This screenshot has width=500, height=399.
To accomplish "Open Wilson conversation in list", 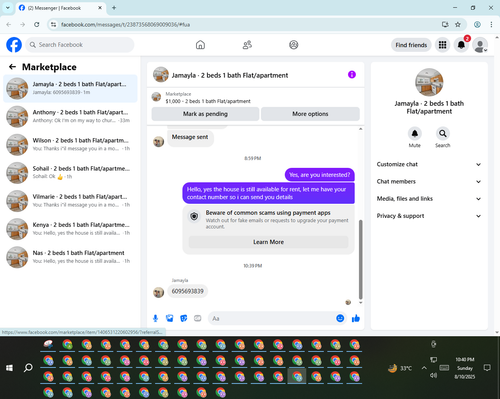I will point(70,145).
